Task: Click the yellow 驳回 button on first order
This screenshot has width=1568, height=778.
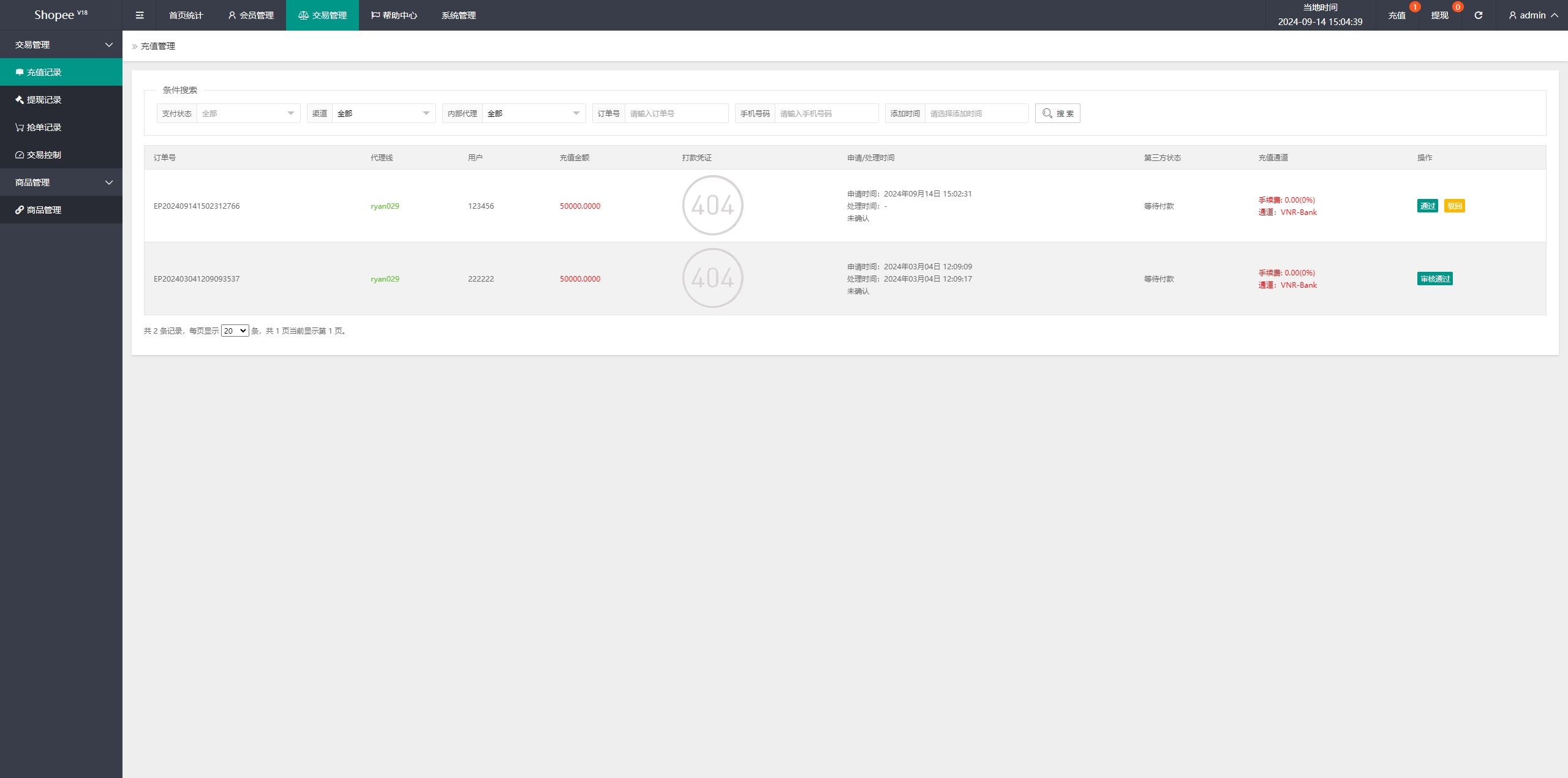Action: [x=1454, y=206]
